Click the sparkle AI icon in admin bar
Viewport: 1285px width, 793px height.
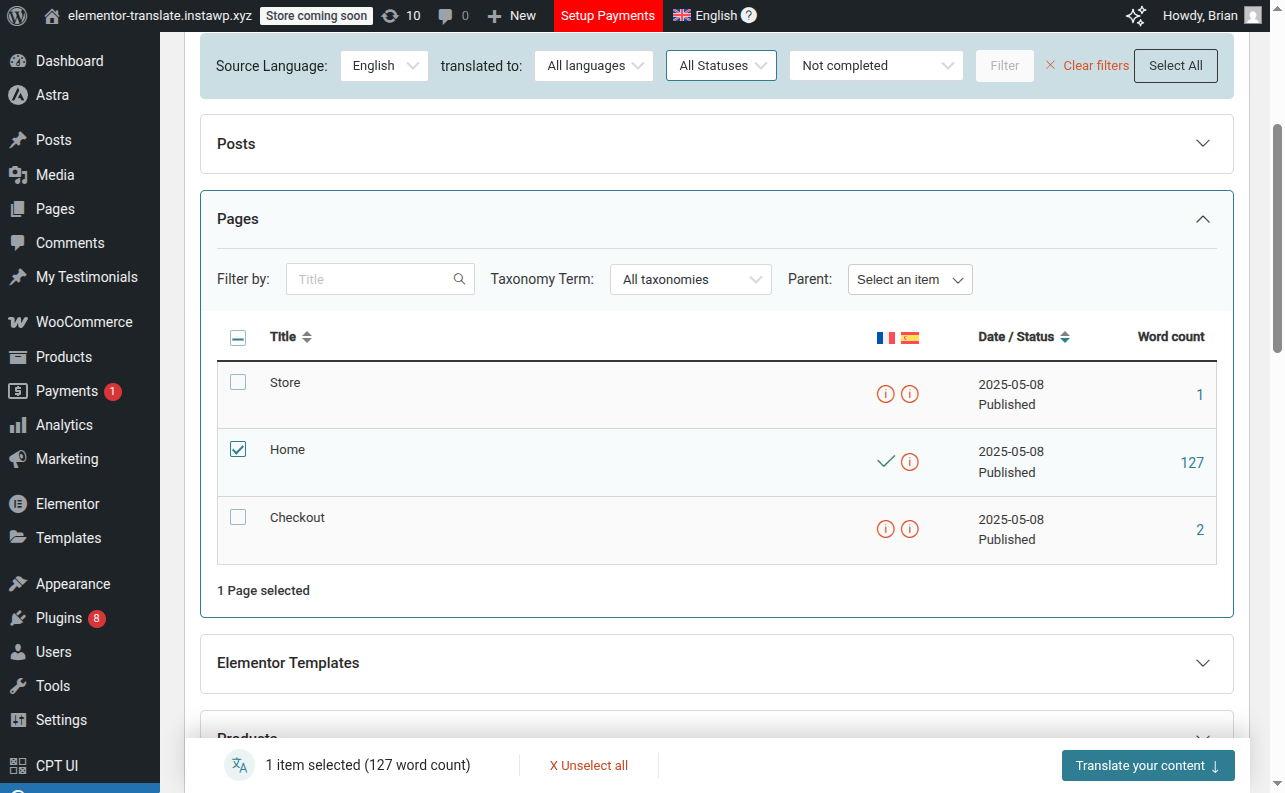coord(1136,16)
